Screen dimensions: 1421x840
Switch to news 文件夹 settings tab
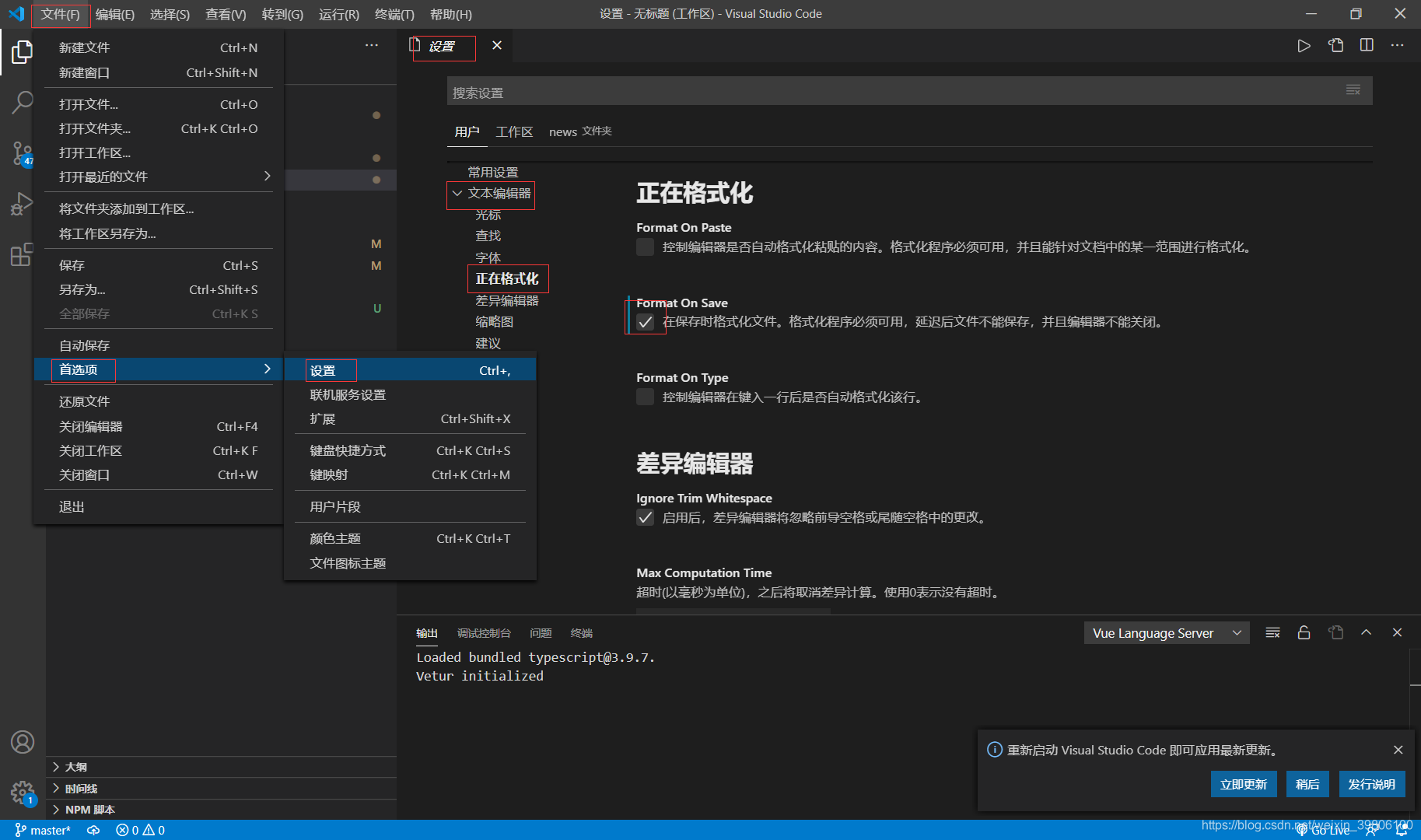580,132
